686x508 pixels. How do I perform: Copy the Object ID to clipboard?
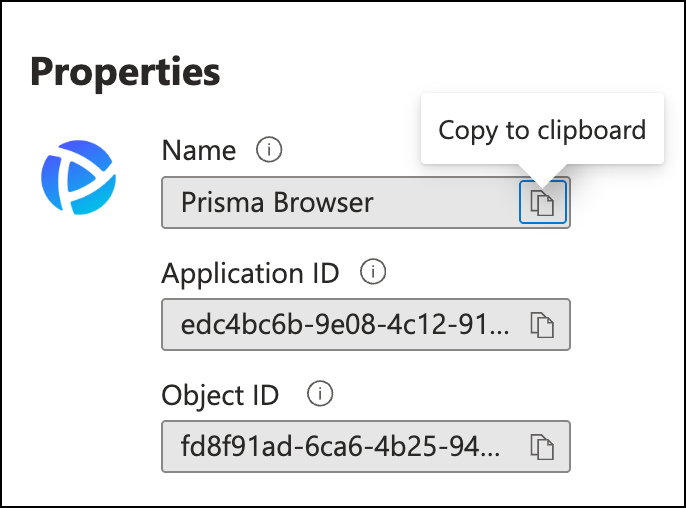click(542, 447)
